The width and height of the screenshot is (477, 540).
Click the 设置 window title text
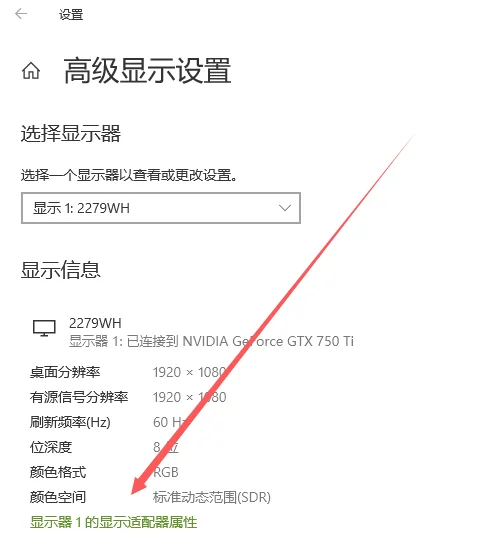[71, 15]
